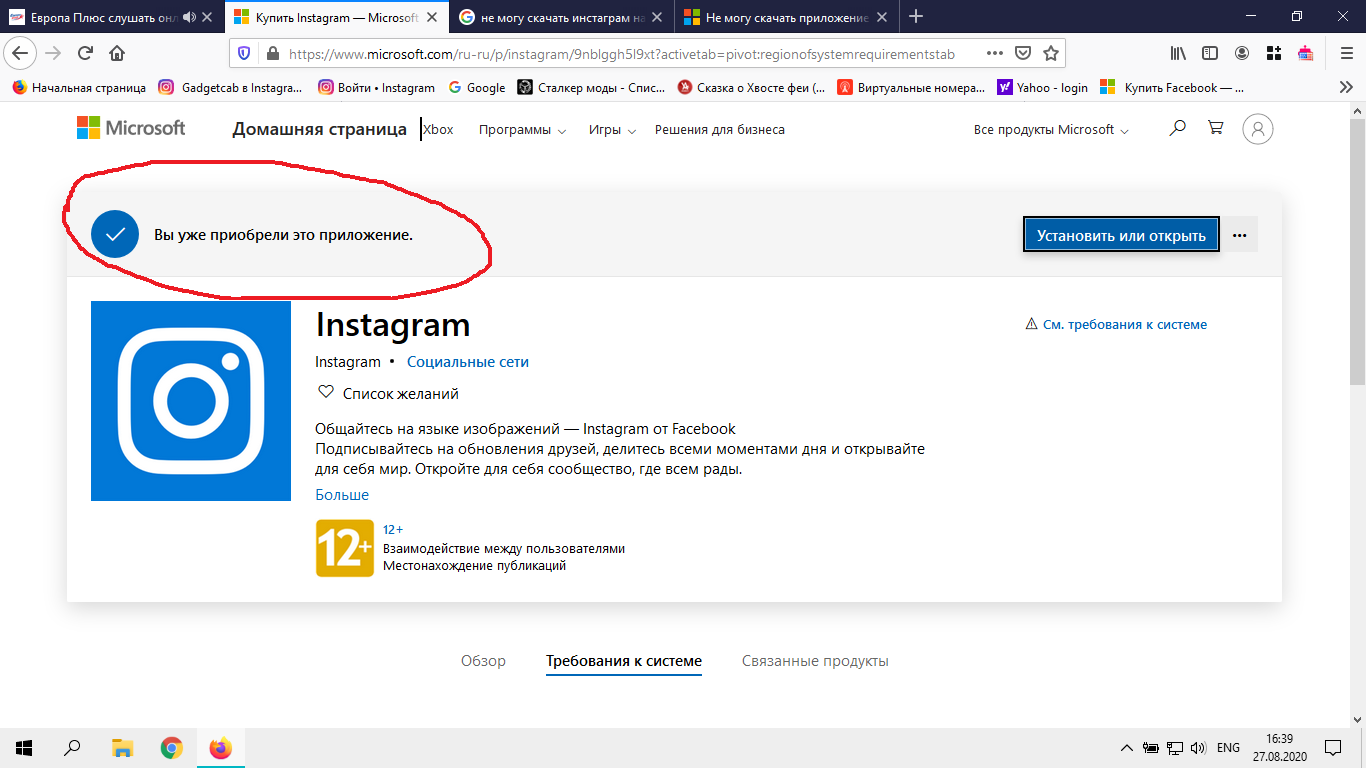Click tracking protection shield icon
Screen dimensions: 1366x768
tap(245, 54)
